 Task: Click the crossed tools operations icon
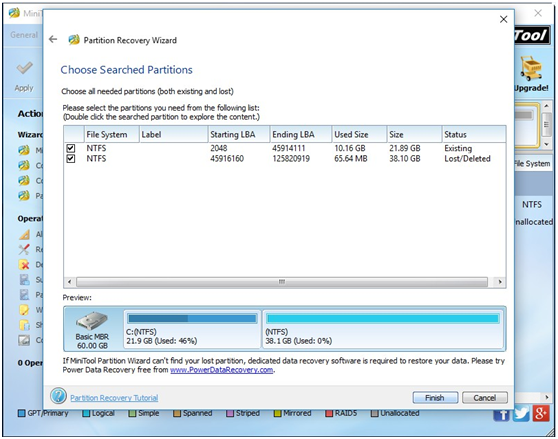pyautogui.click(x=24, y=249)
